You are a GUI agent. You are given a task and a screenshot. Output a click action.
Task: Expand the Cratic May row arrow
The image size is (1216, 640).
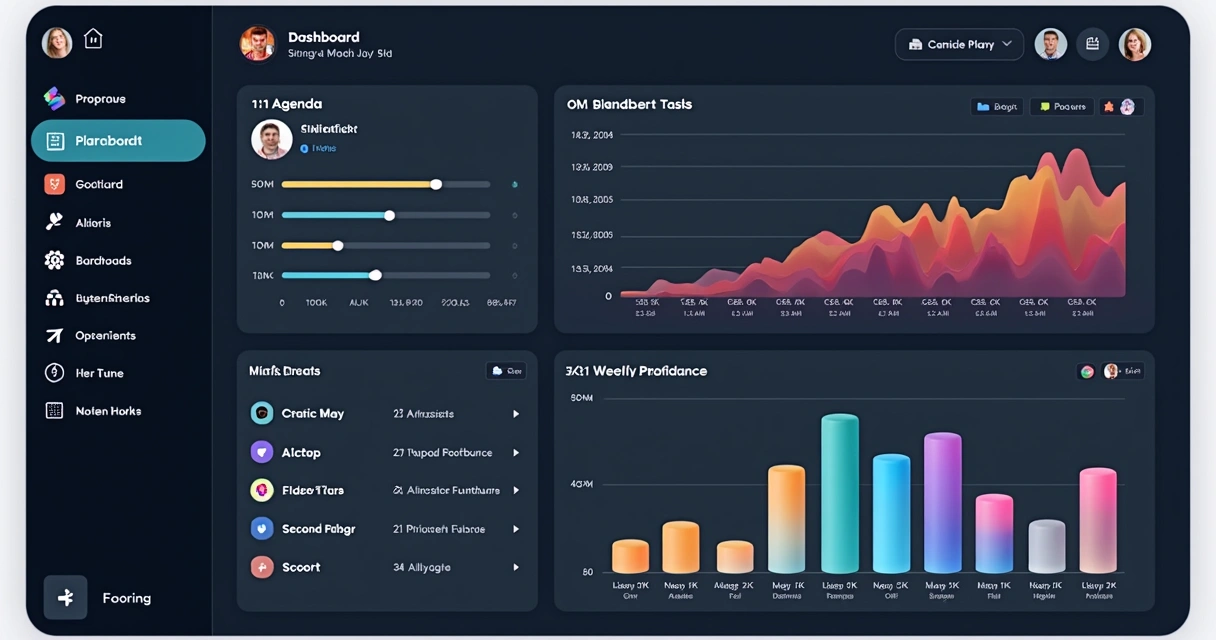point(516,414)
